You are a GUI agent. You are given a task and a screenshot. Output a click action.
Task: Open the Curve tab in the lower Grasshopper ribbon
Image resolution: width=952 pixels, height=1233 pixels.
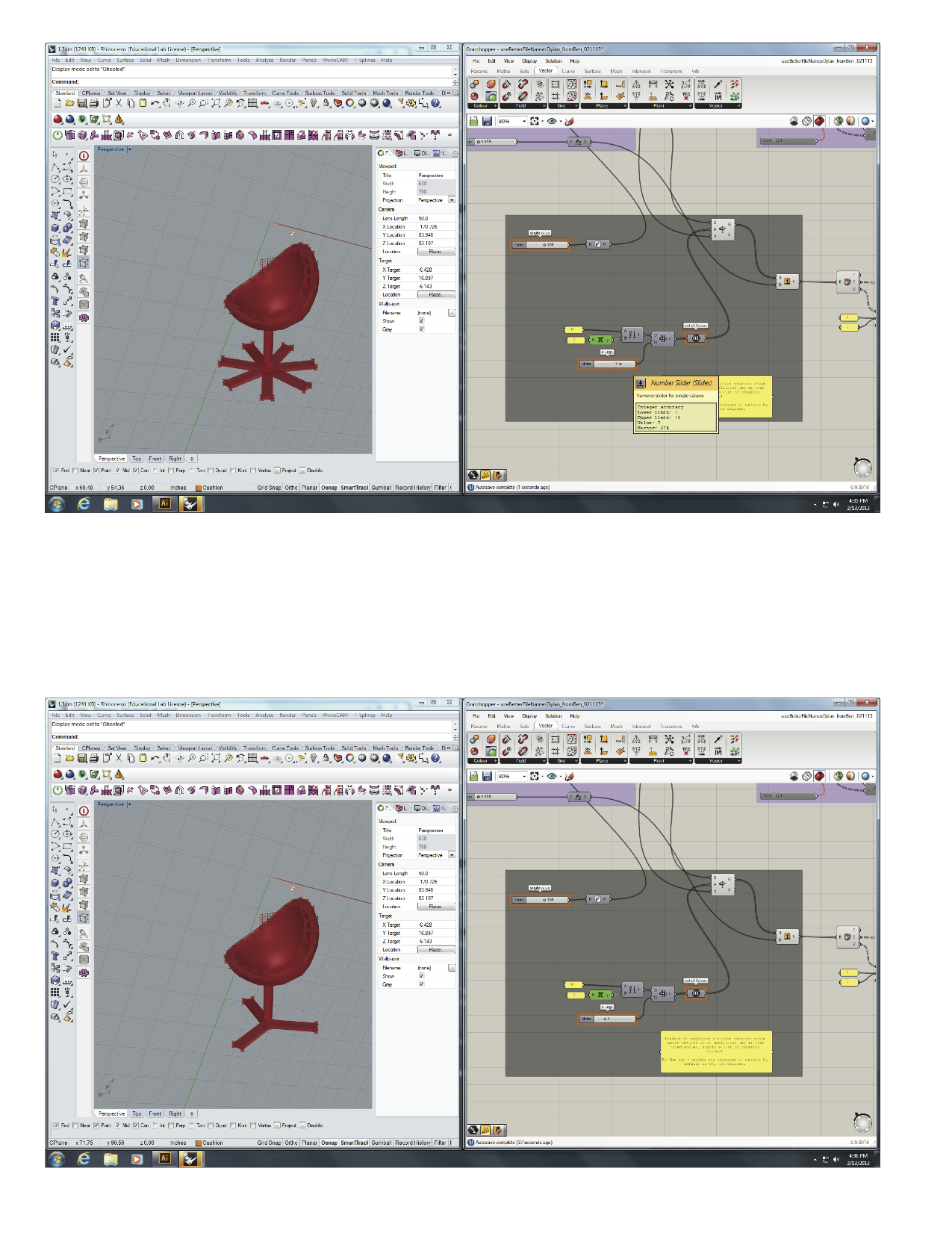568,726
